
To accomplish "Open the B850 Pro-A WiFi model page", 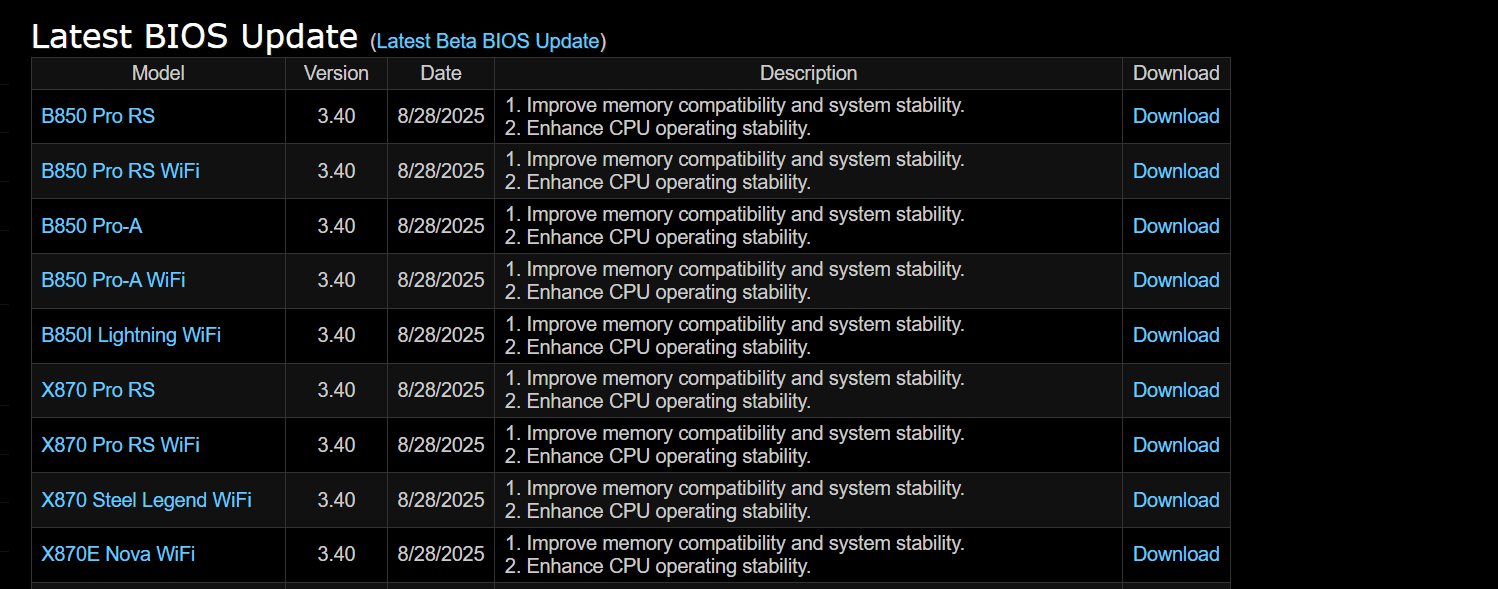I will pos(113,280).
